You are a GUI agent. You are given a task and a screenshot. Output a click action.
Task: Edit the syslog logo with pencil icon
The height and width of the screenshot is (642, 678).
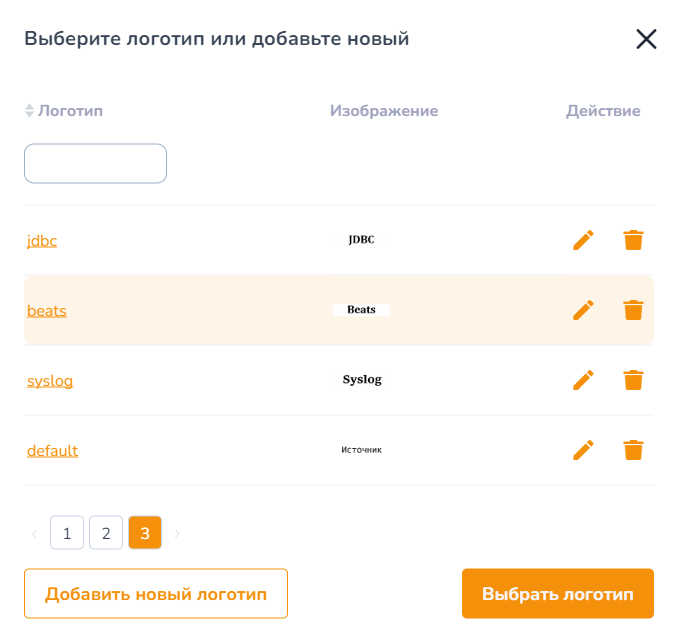[583, 380]
